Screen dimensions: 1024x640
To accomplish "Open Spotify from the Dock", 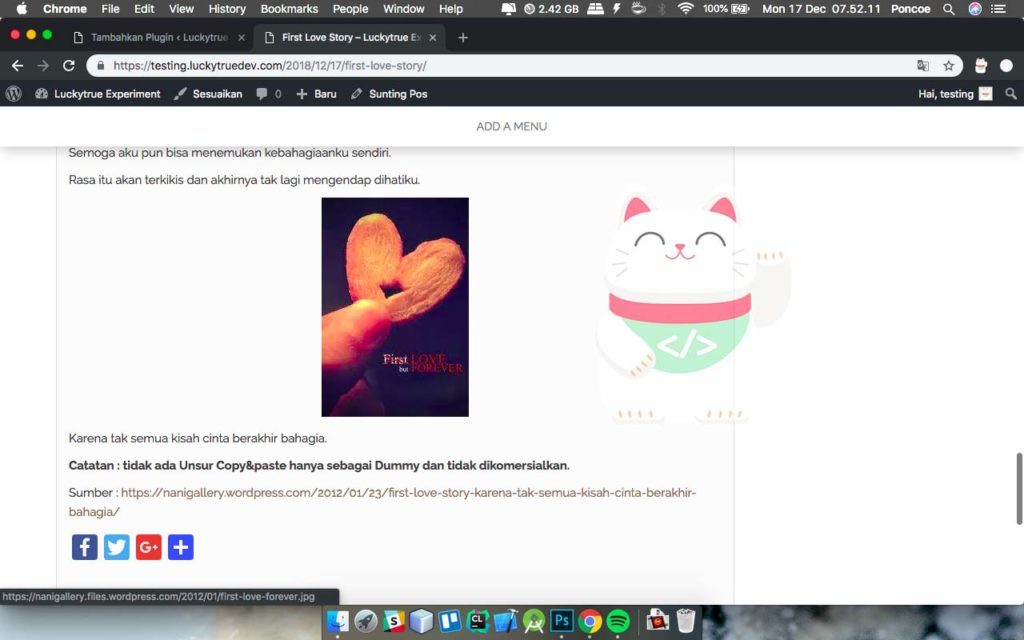I will 618,621.
